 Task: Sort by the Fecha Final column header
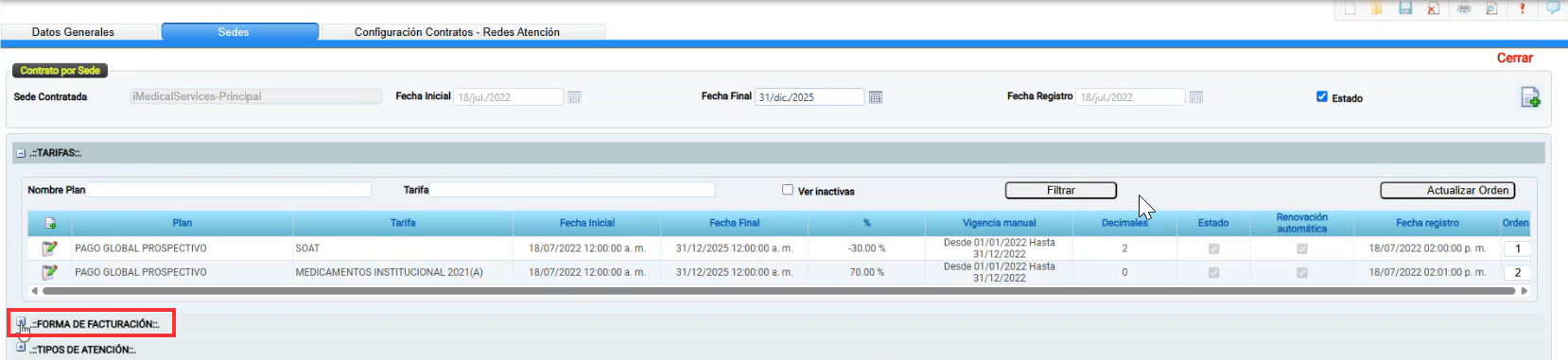(x=735, y=223)
